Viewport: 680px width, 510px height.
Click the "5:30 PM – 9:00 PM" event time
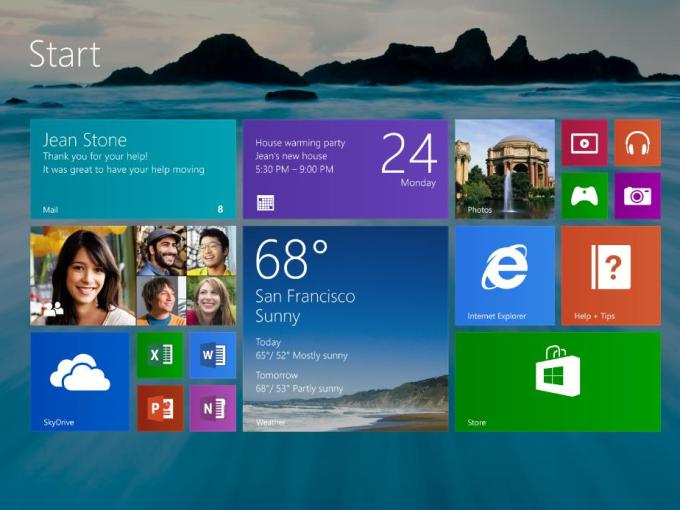pos(294,169)
